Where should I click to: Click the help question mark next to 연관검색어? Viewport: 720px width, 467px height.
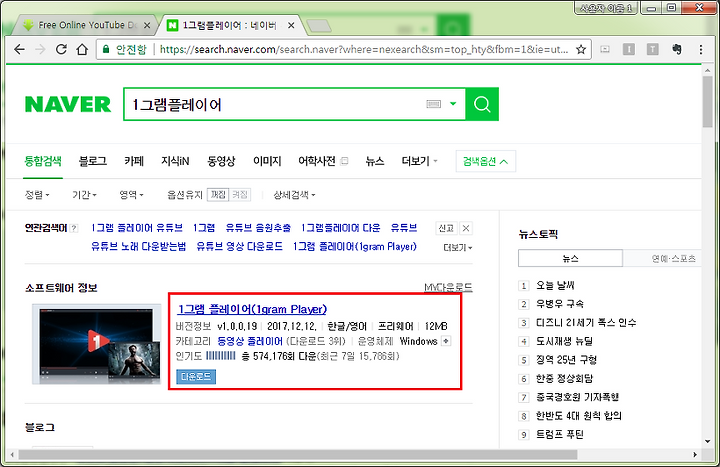tap(74, 228)
